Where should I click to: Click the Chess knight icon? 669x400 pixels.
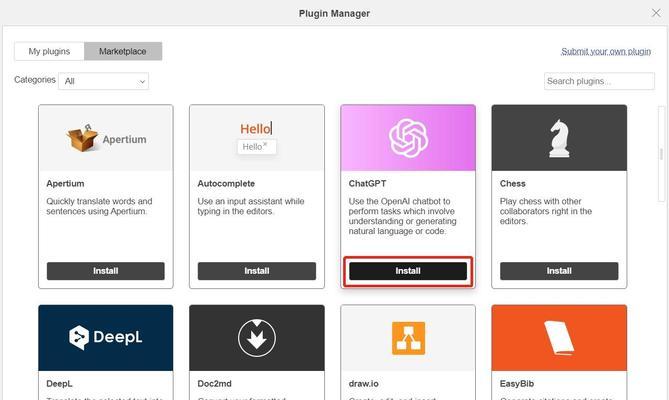tap(559, 138)
